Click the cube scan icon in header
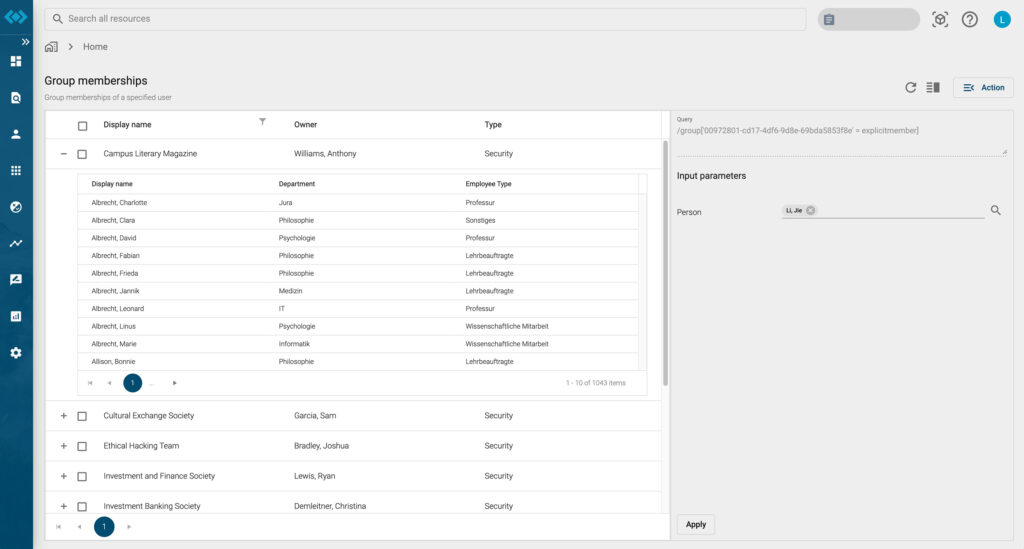1024x549 pixels. pyautogui.click(x=940, y=20)
